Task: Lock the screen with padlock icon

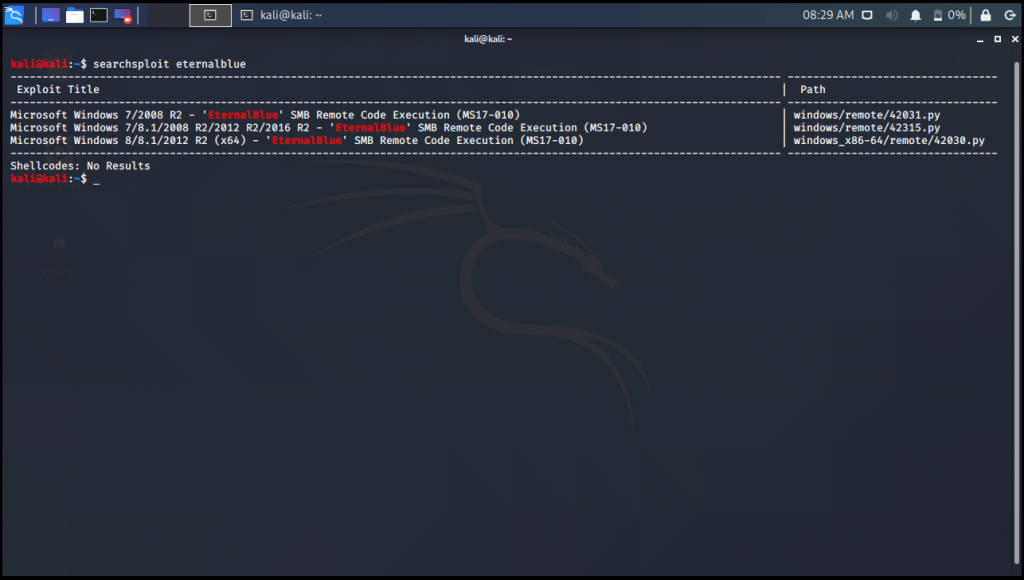Action: click(x=985, y=15)
